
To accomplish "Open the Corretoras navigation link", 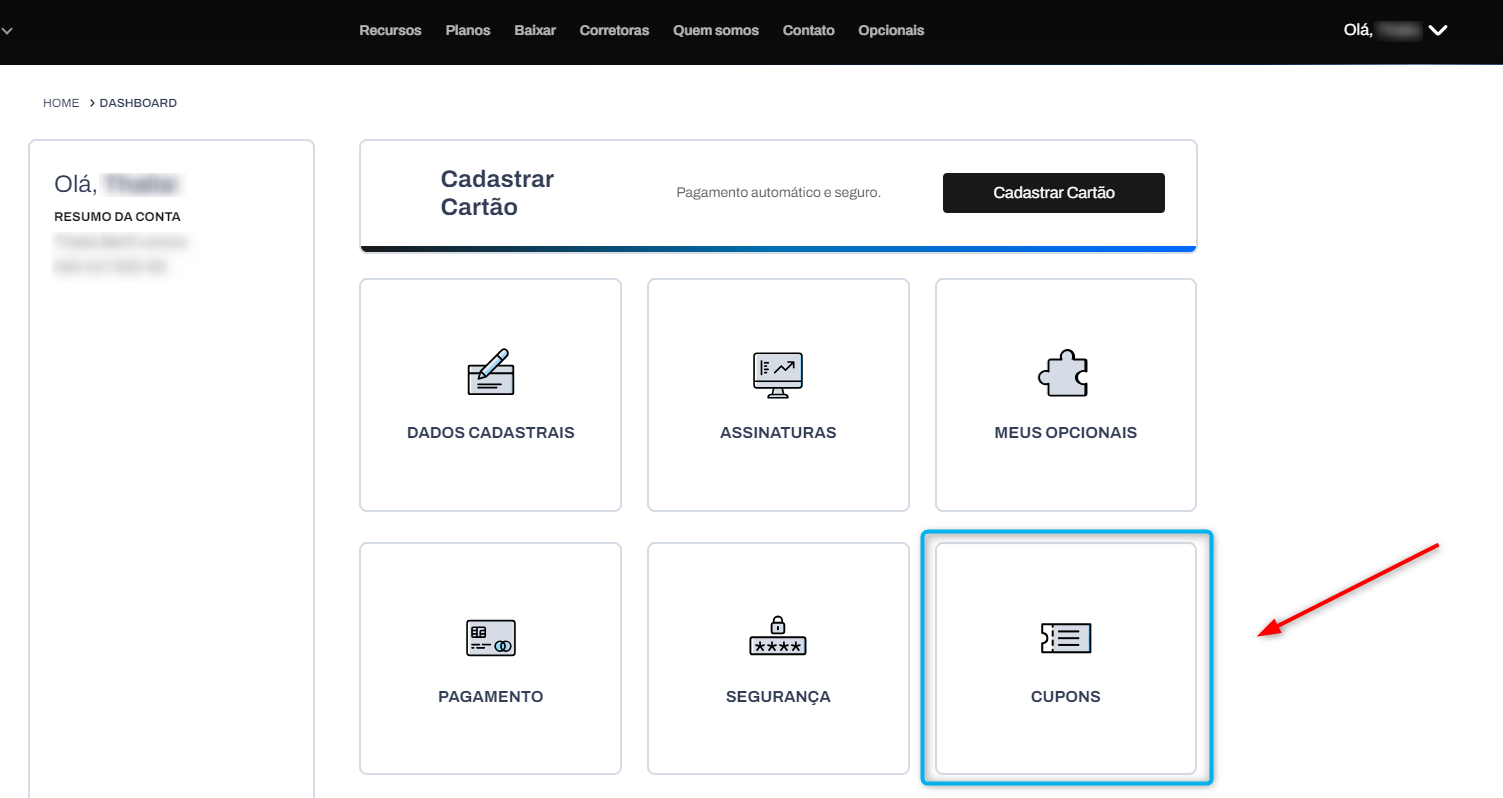I will click(614, 31).
